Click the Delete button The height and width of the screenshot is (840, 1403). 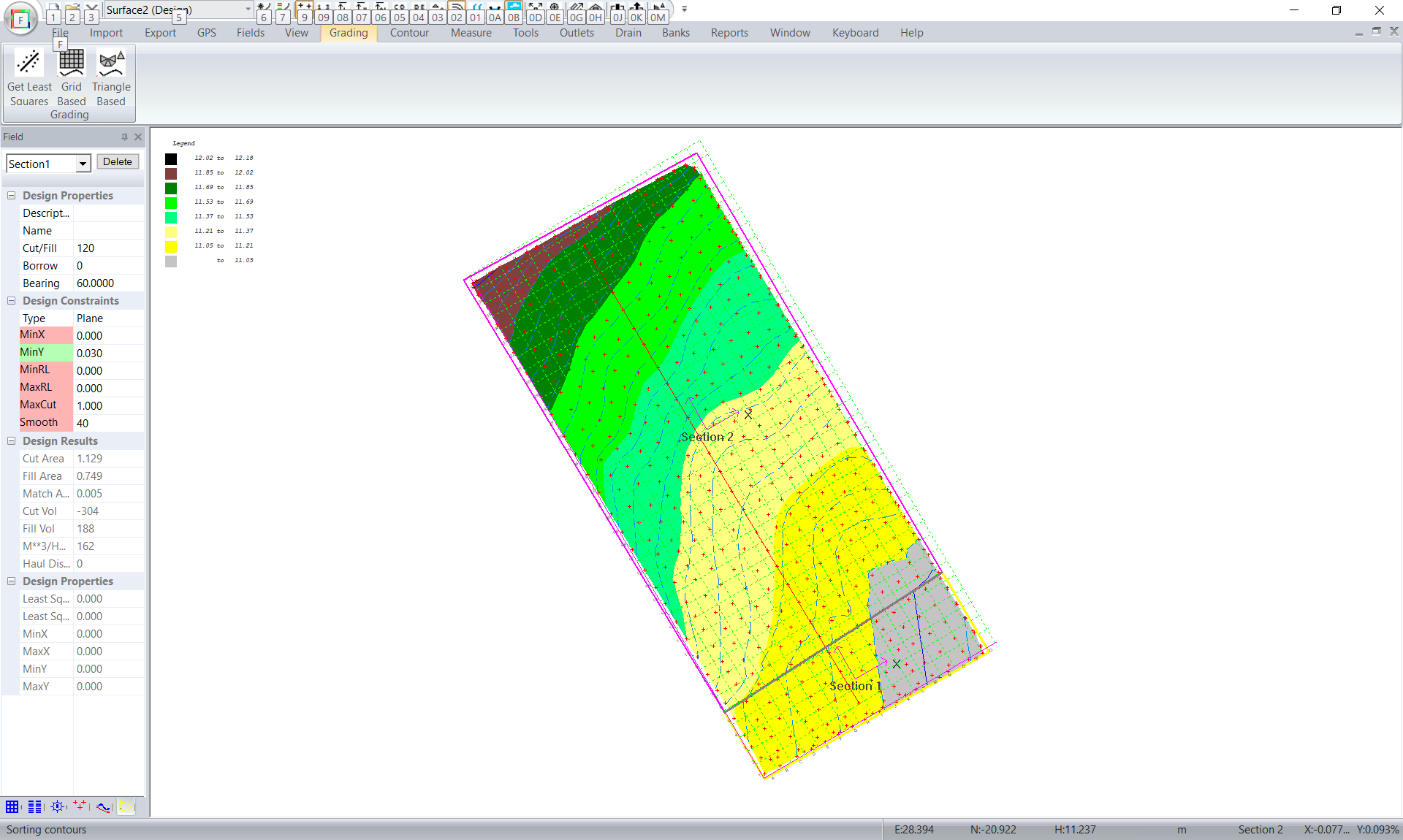117,162
